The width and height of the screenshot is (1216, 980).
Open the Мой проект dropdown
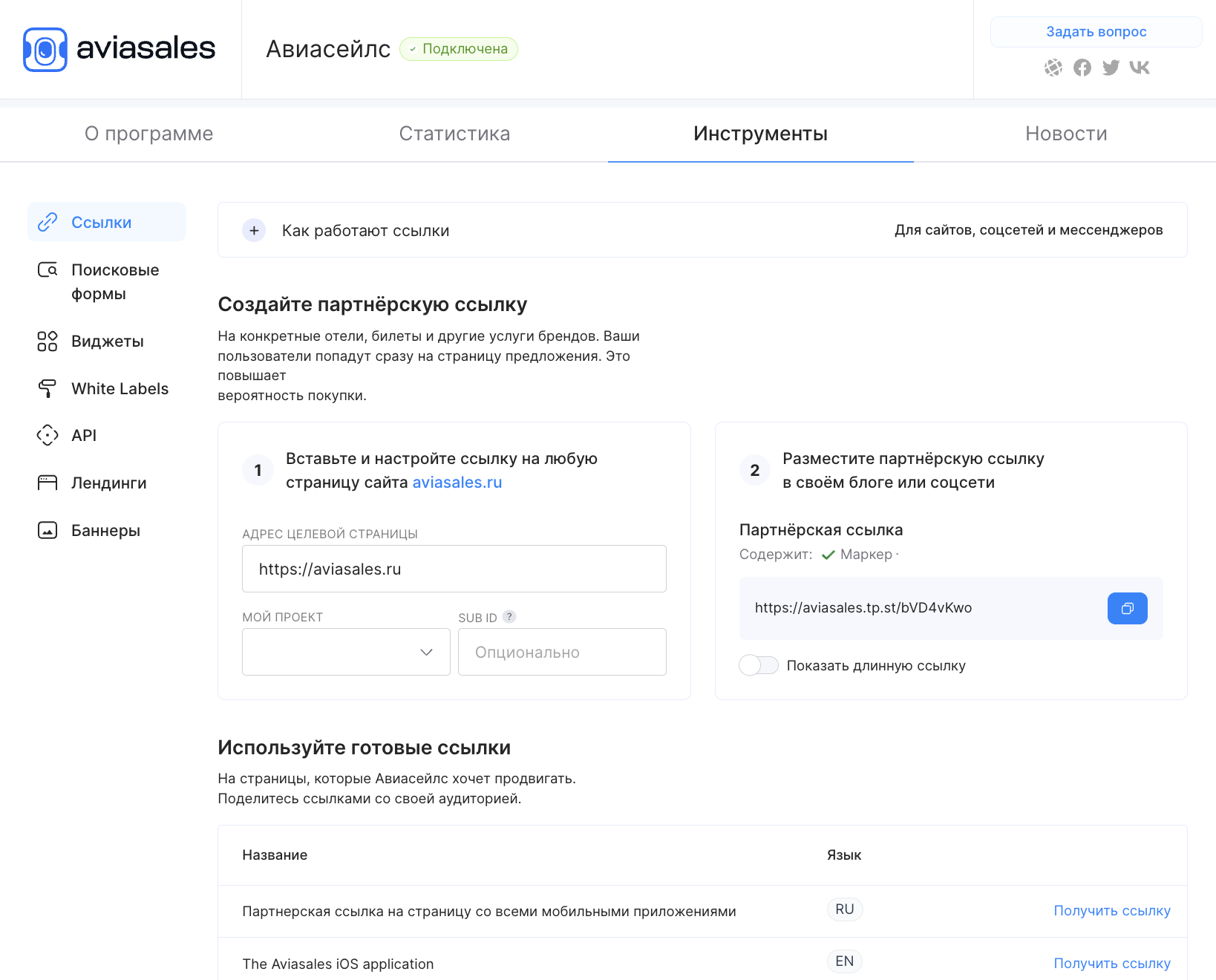click(x=346, y=652)
